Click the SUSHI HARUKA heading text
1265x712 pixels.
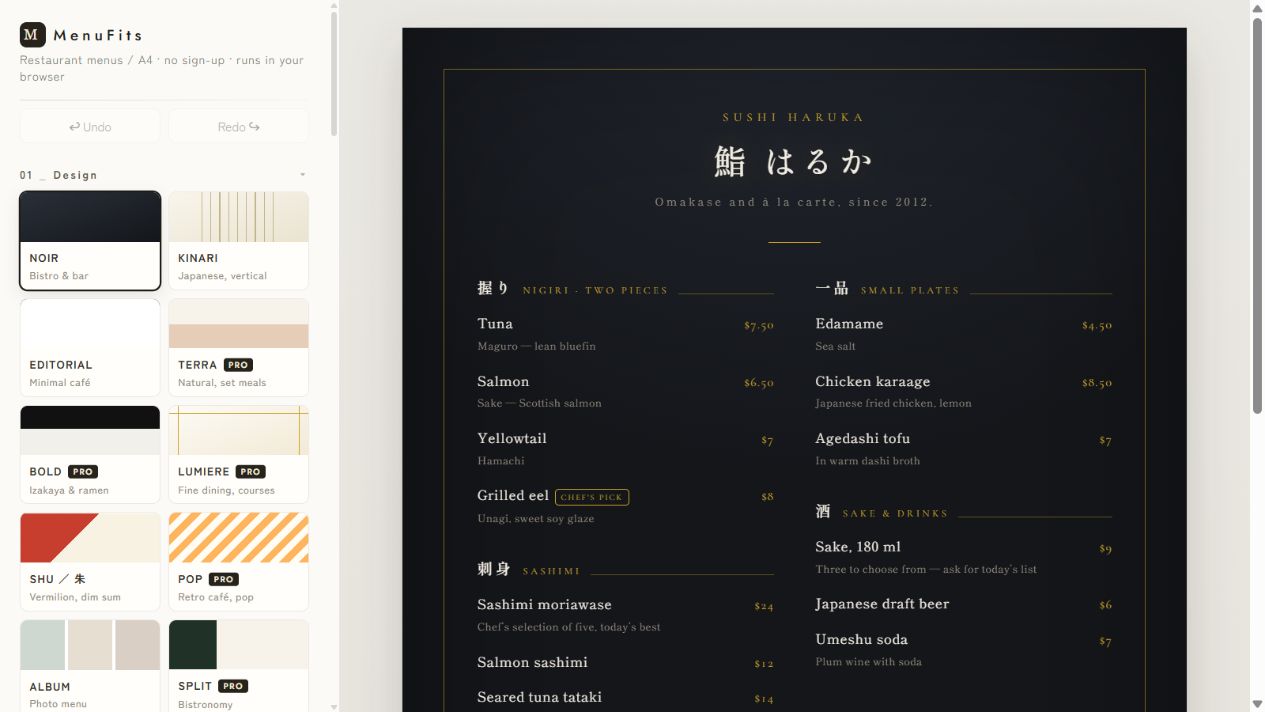pyautogui.click(x=793, y=118)
